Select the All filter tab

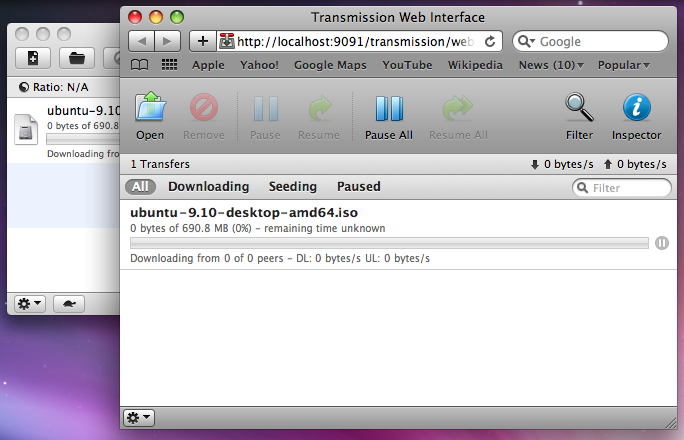point(140,187)
